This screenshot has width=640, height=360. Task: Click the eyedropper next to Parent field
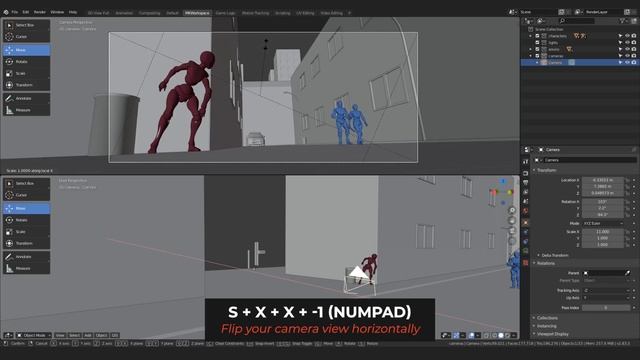627,273
